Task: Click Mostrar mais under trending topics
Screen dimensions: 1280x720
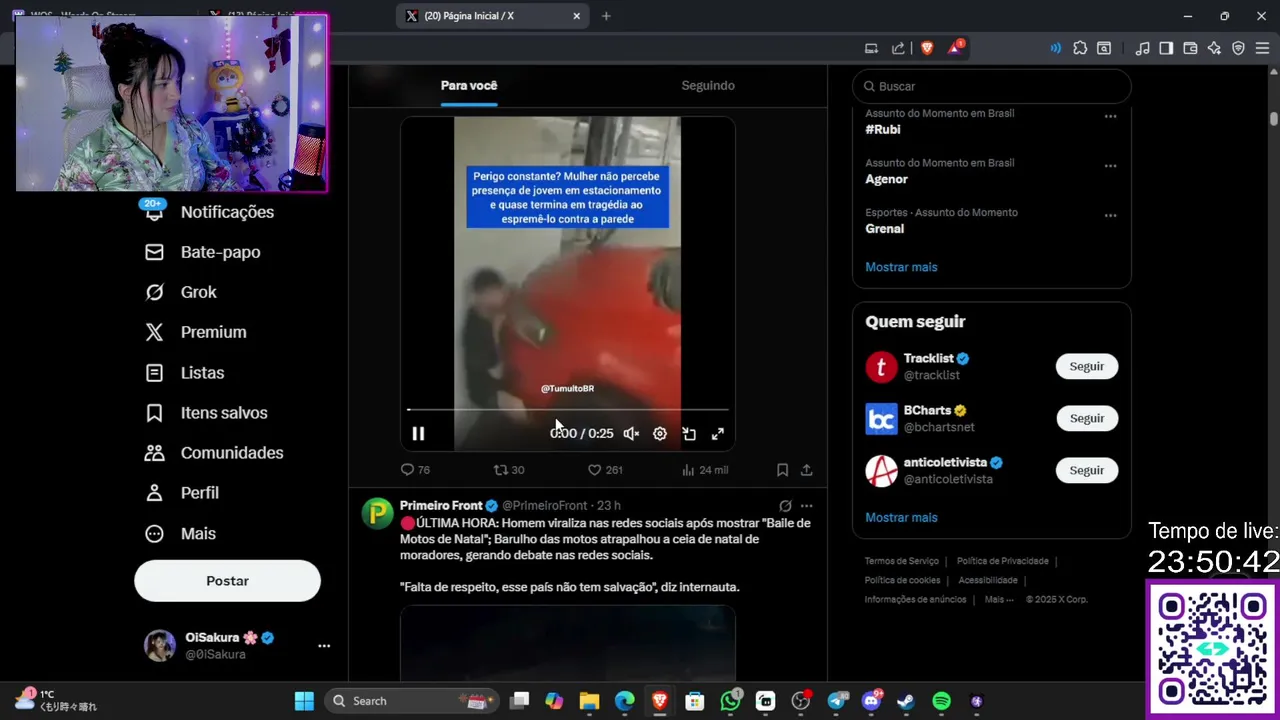Action: pyautogui.click(x=901, y=267)
